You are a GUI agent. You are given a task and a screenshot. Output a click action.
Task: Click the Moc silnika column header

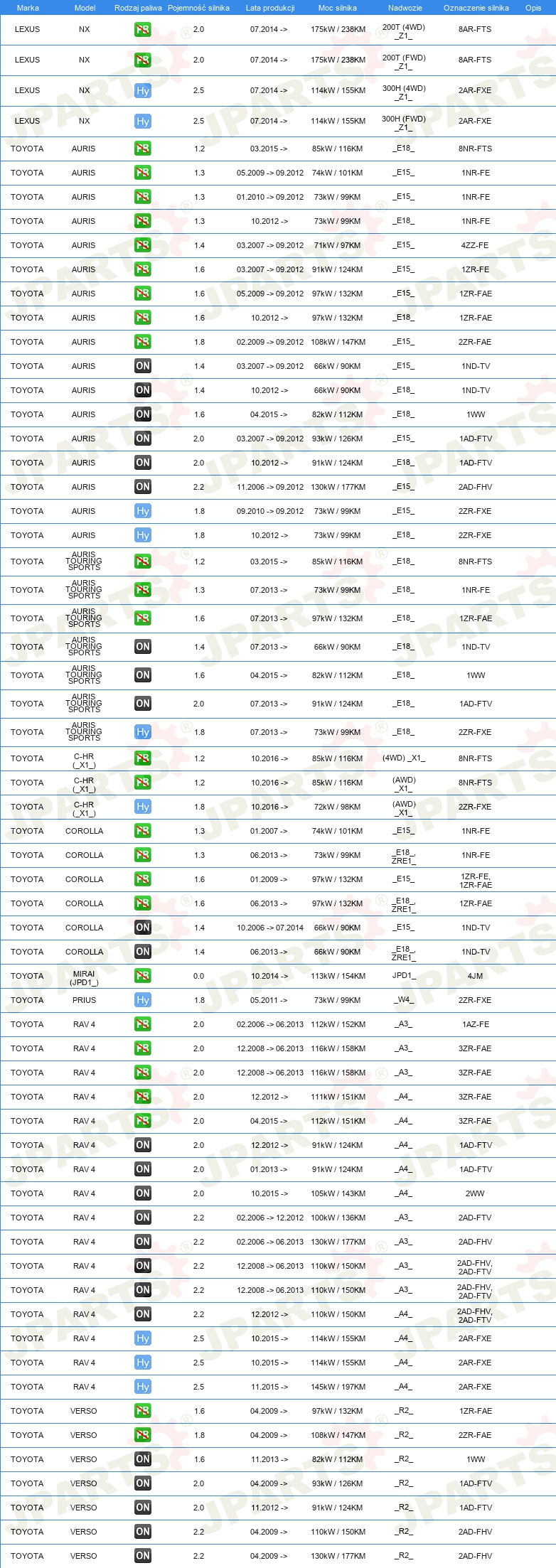click(338, 8)
